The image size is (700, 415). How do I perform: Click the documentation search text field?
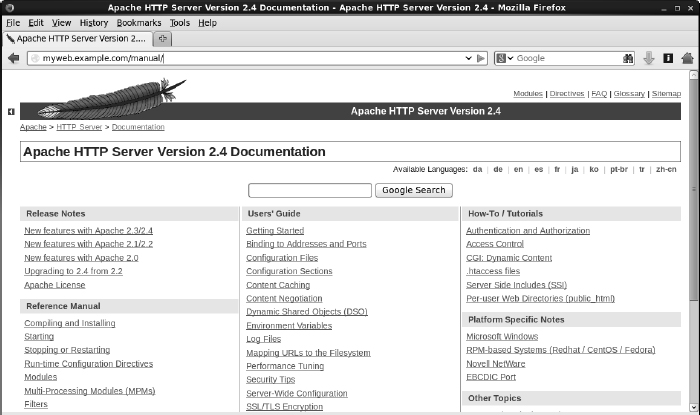(310, 190)
